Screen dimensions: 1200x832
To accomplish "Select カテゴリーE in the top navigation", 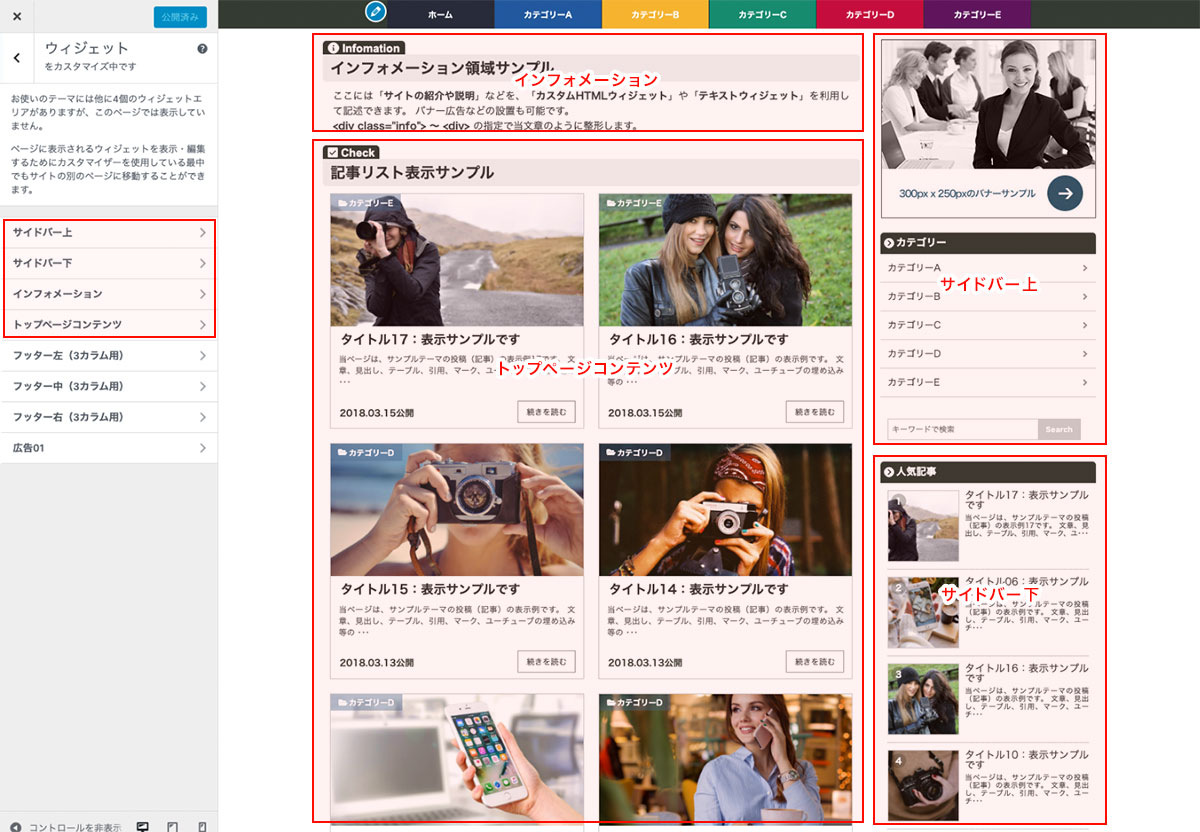I will click(x=977, y=14).
